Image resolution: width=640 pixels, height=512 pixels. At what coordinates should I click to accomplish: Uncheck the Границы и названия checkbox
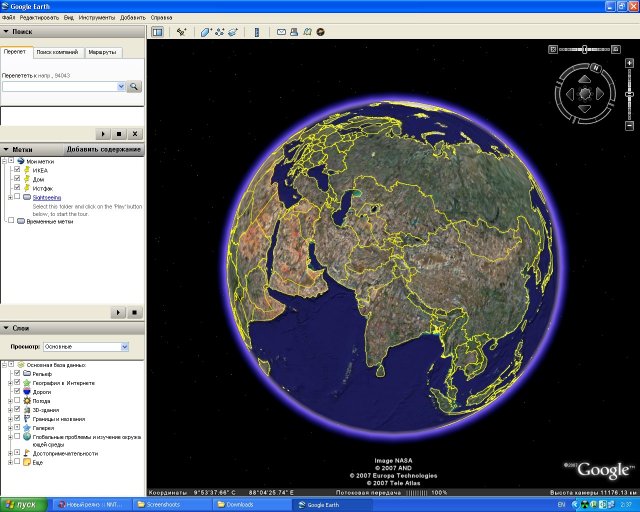[x=17, y=418]
